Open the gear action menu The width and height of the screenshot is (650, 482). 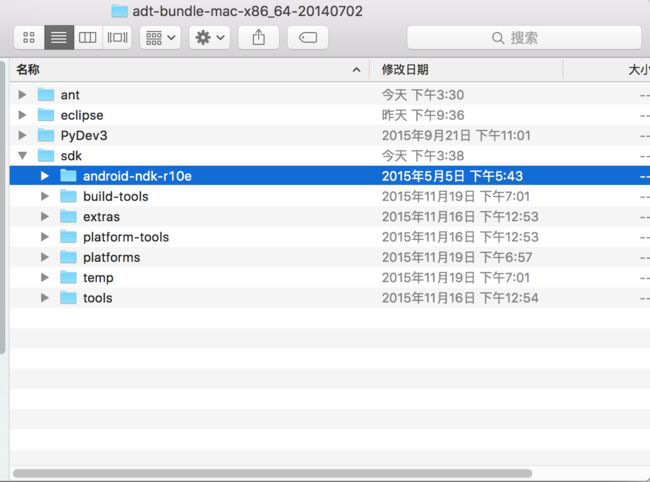click(209, 38)
